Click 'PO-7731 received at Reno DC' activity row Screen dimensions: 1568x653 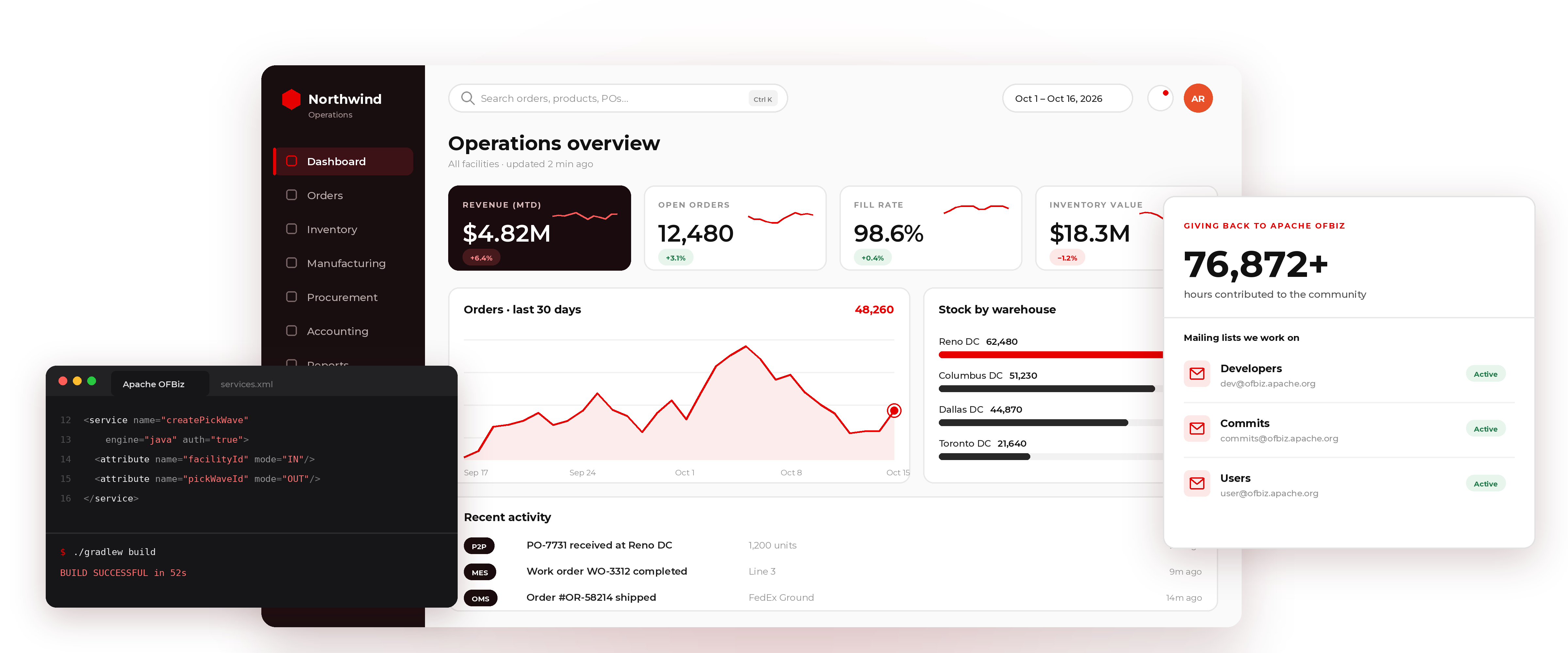[832, 545]
